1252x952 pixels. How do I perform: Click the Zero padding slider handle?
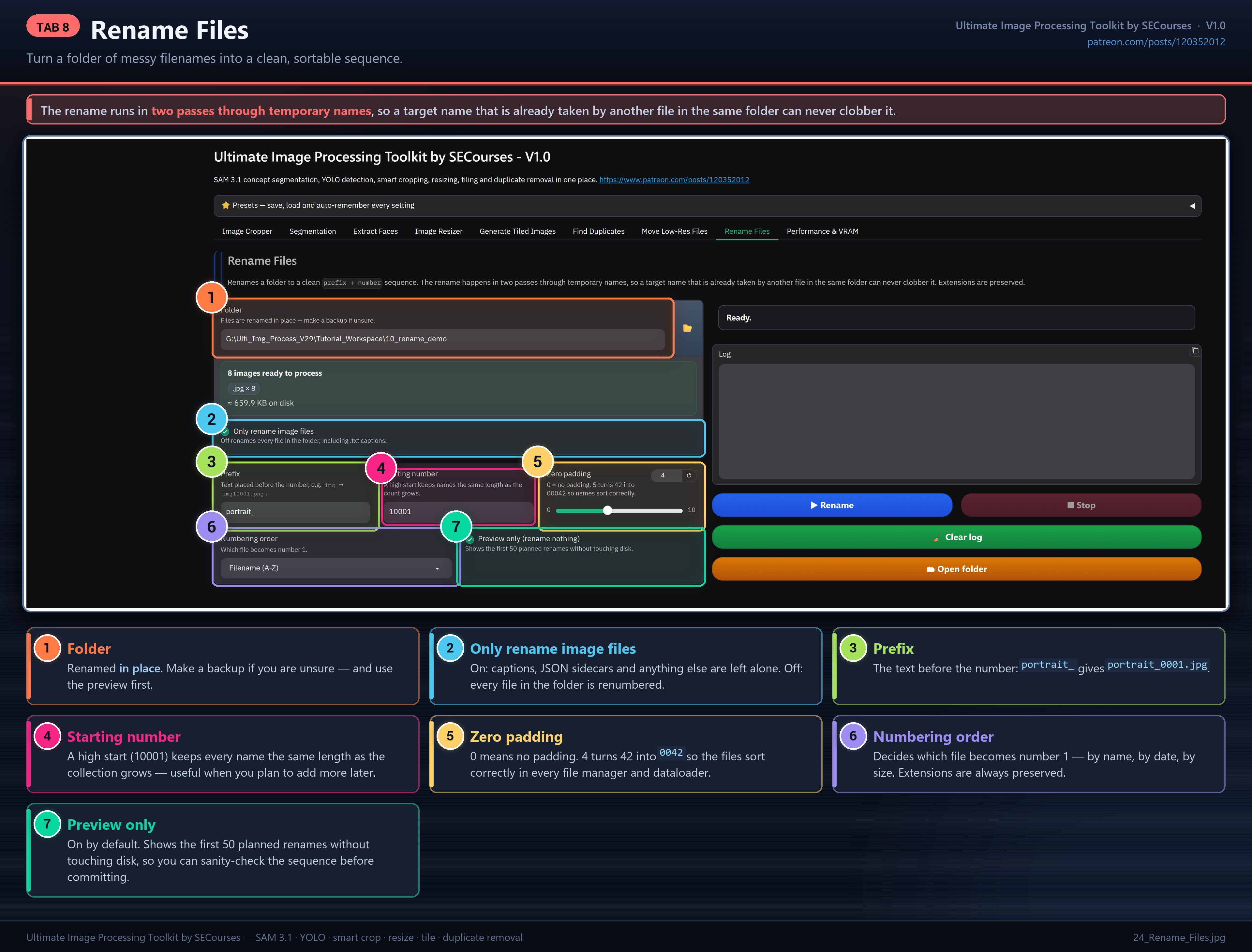click(608, 510)
